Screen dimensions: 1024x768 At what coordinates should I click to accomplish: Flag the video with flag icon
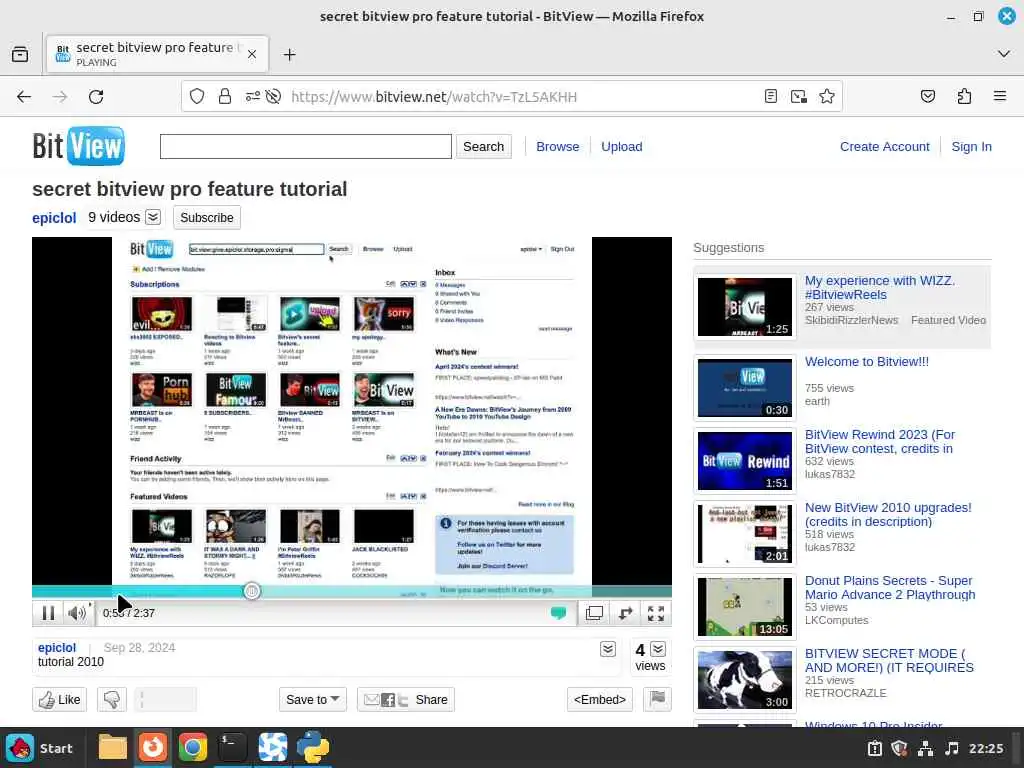657,699
